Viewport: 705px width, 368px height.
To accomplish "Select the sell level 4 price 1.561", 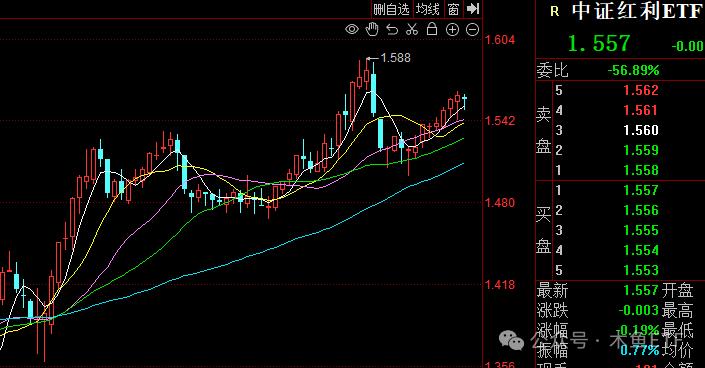I will pos(641,110).
